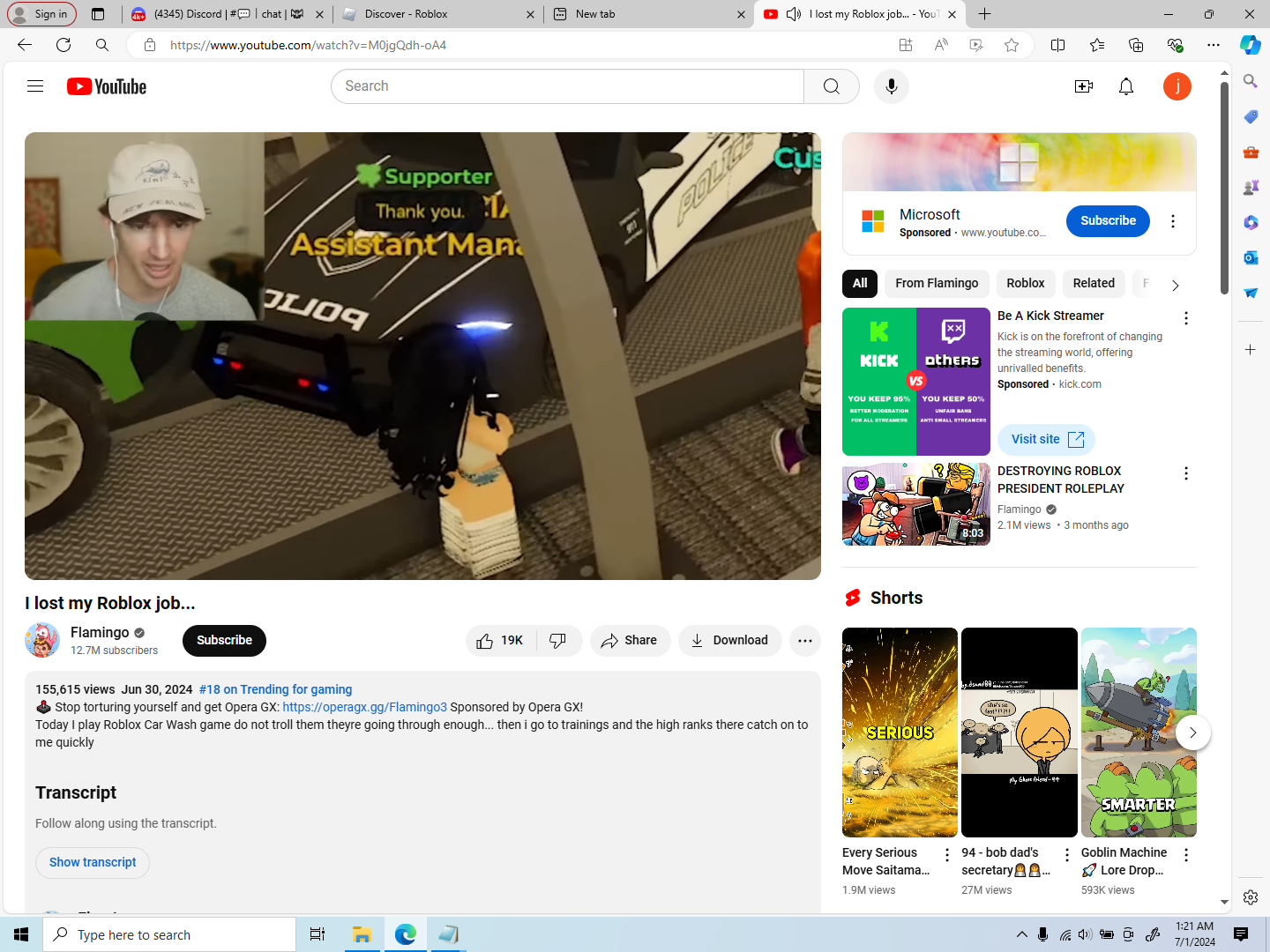Screen dimensions: 1270x952
Task: Download the video
Action: [x=729, y=641]
